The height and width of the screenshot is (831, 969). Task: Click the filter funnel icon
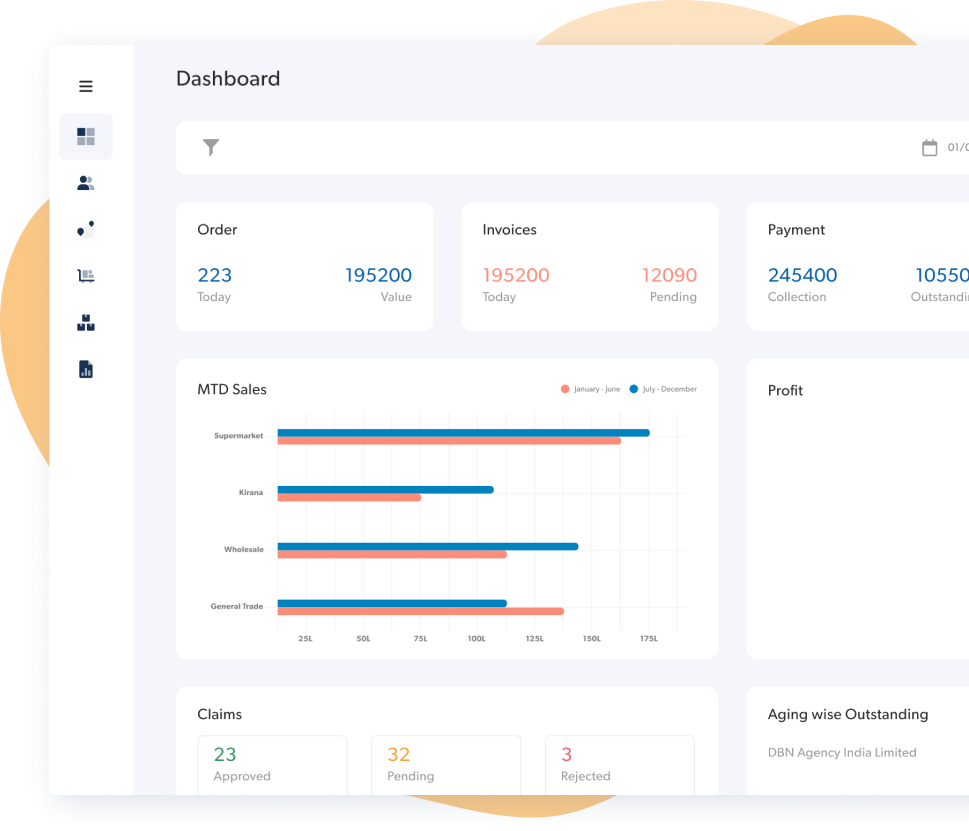point(211,147)
